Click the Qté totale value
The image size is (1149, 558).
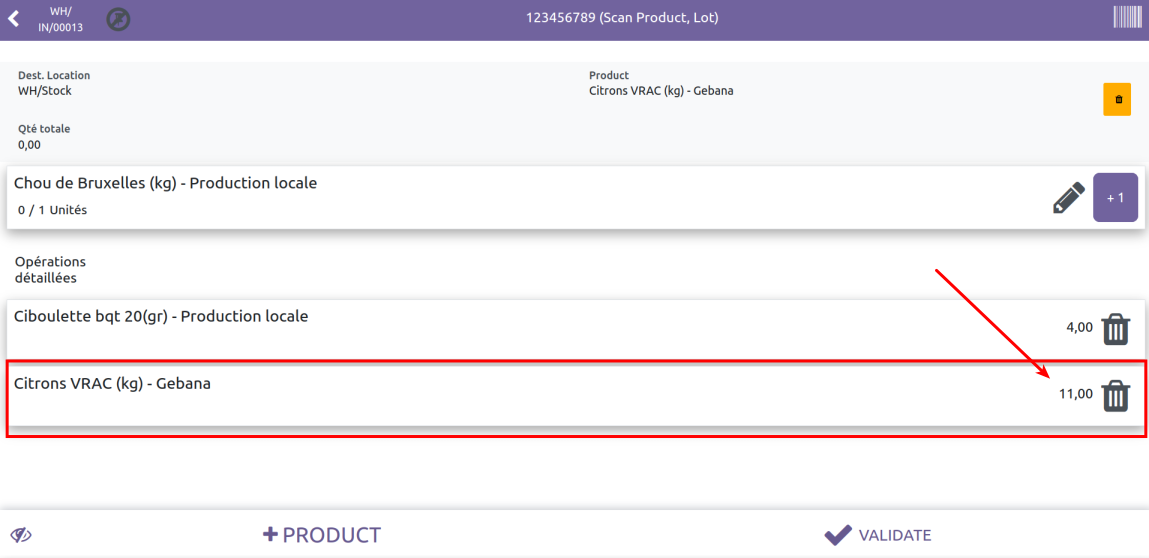(x=30, y=145)
